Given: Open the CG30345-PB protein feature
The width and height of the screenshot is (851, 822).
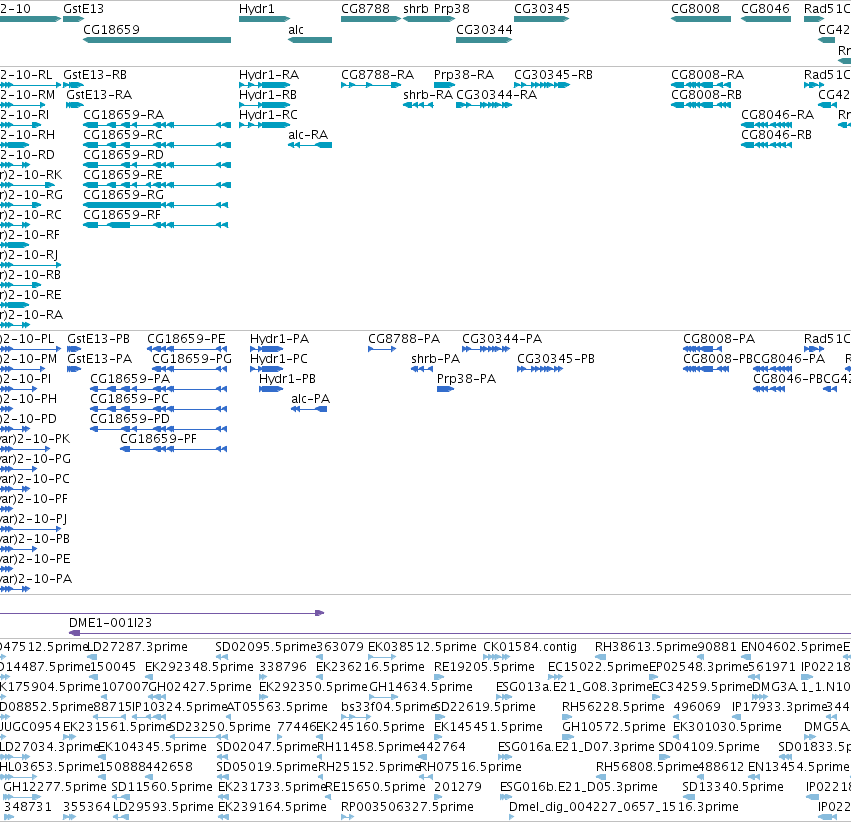Looking at the screenshot, I should point(539,369).
